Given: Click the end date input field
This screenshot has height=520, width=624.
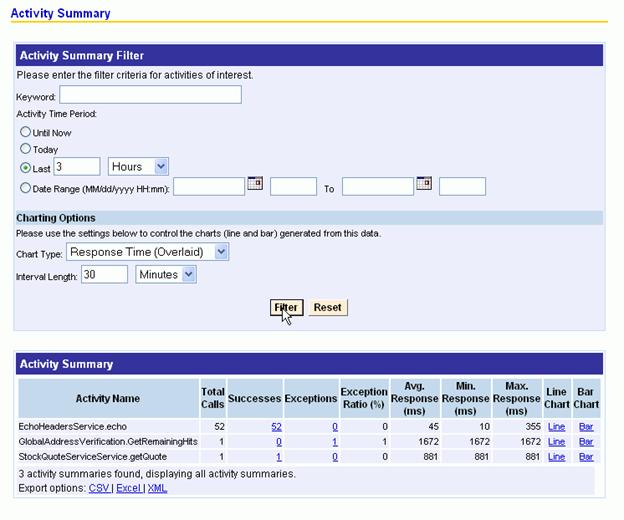Looking at the screenshot, I should pyautogui.click(x=378, y=187).
